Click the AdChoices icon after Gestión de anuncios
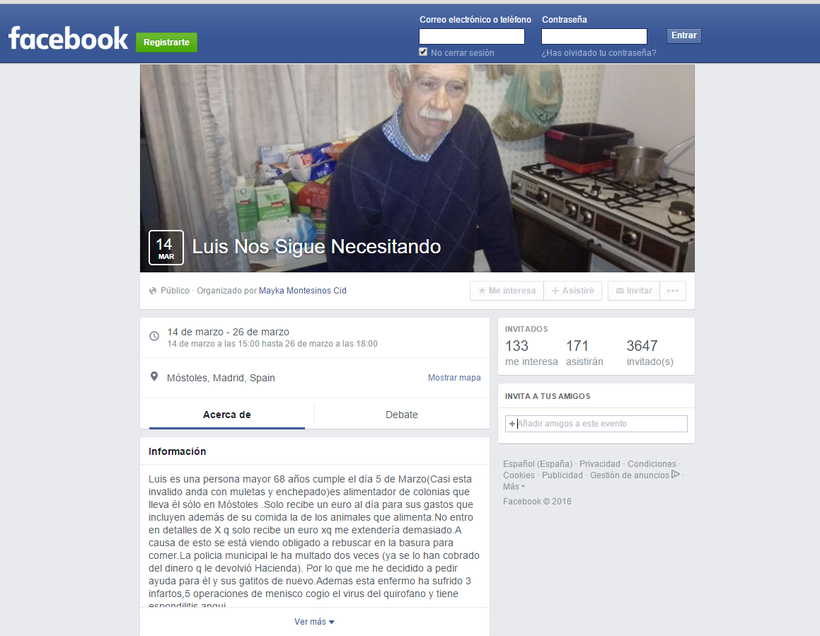 pyautogui.click(x=675, y=474)
